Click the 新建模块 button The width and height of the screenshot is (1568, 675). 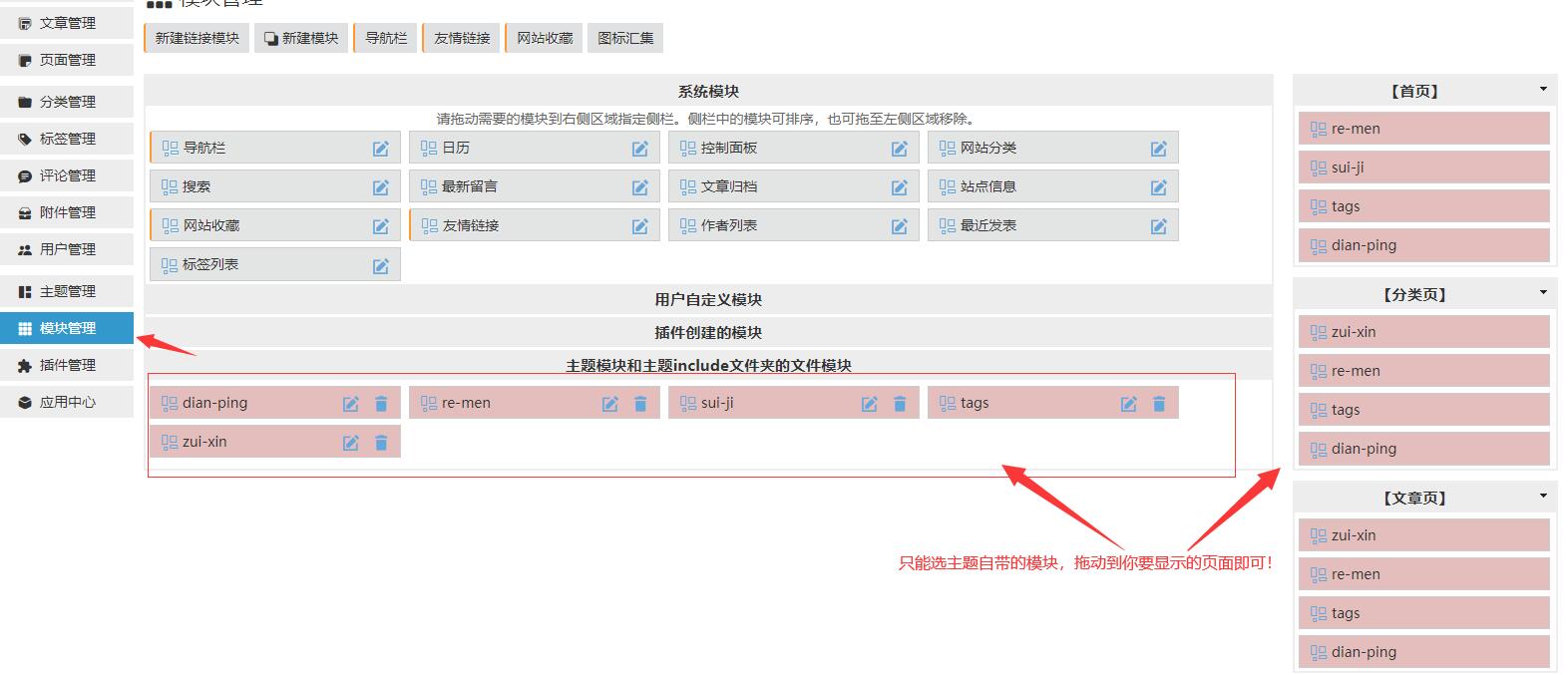pos(301,38)
